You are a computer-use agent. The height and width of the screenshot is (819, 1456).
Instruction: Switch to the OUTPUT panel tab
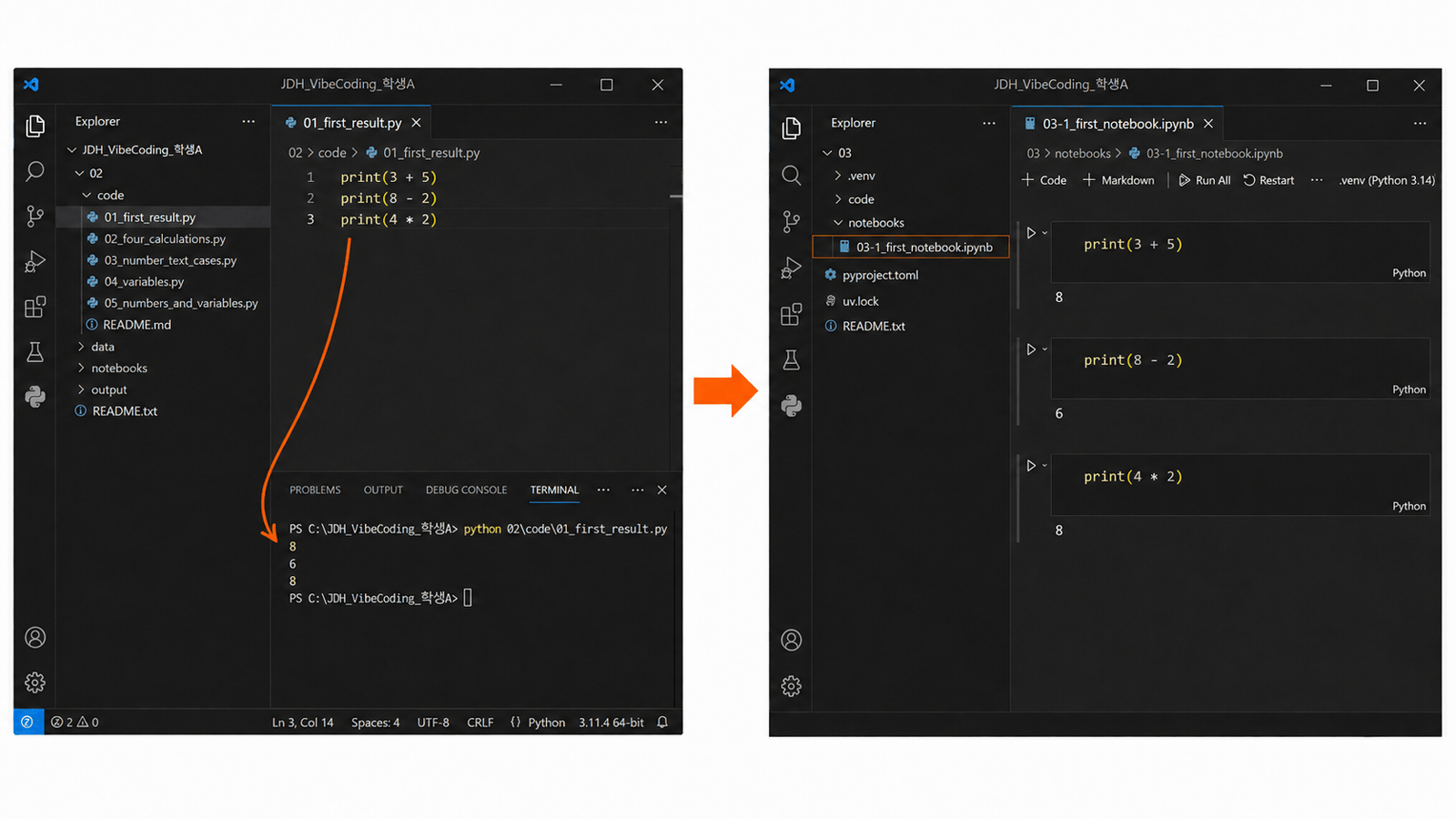click(x=383, y=490)
